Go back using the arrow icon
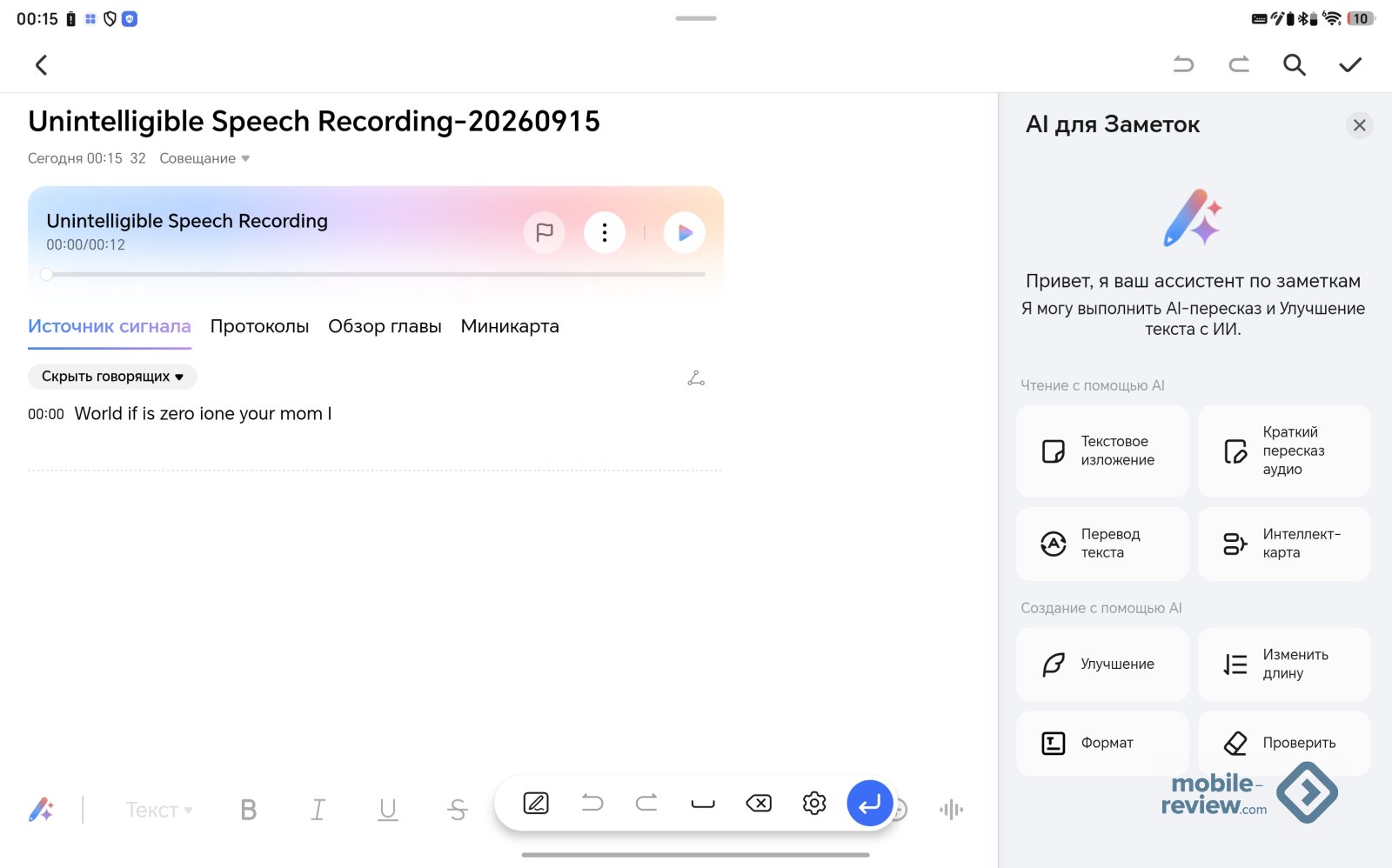1392x868 pixels. point(41,65)
